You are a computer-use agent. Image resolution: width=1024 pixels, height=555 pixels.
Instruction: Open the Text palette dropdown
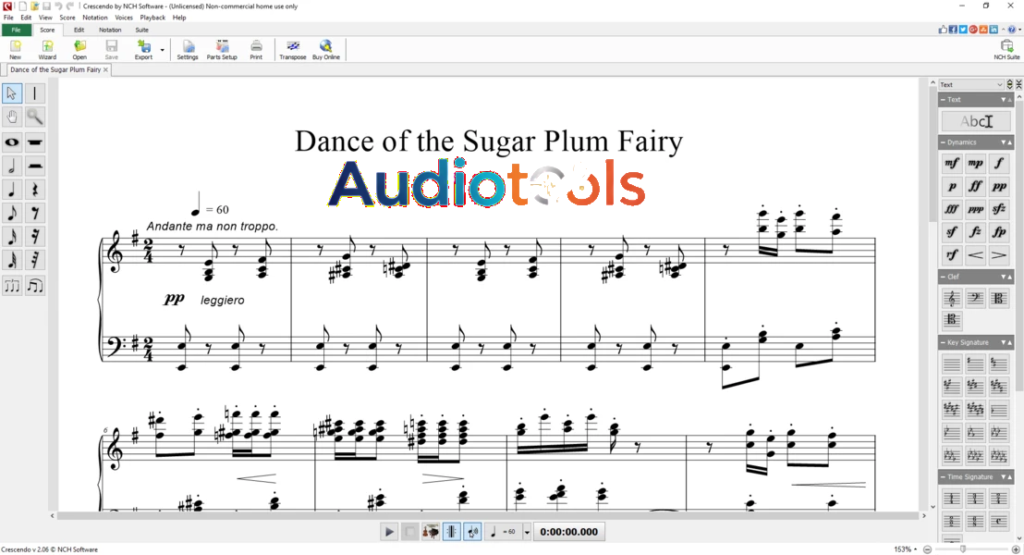tap(971, 85)
